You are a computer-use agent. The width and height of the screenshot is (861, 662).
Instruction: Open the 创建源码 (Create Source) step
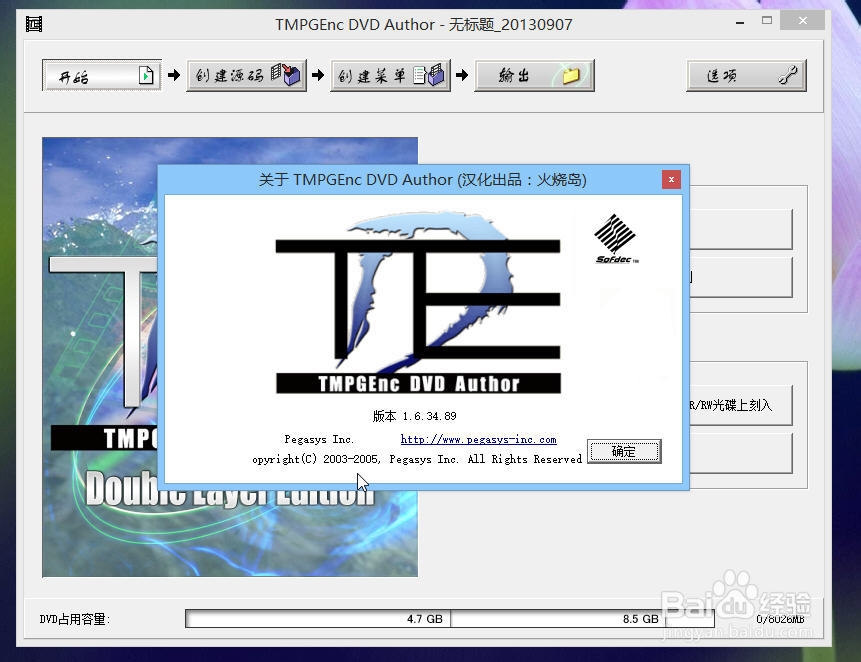pos(246,75)
